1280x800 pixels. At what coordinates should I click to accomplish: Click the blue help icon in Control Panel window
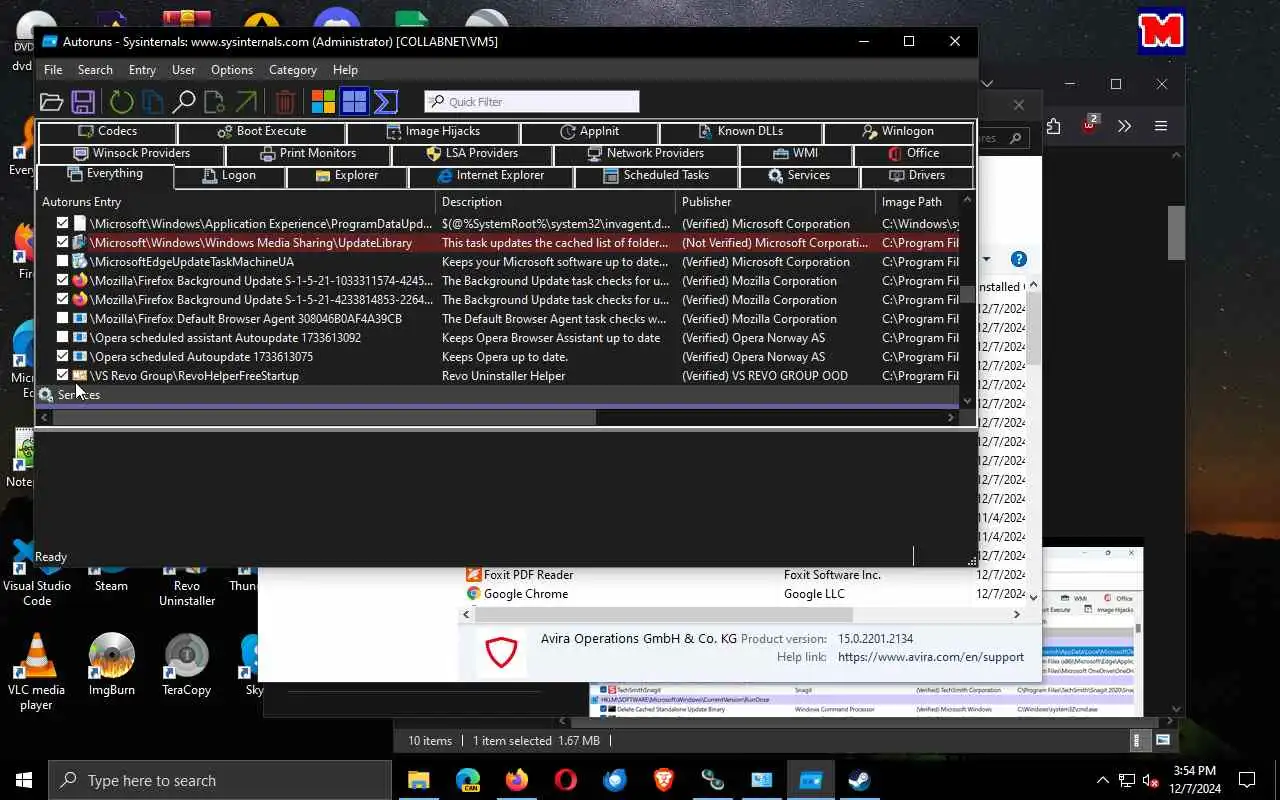pyautogui.click(x=1018, y=259)
